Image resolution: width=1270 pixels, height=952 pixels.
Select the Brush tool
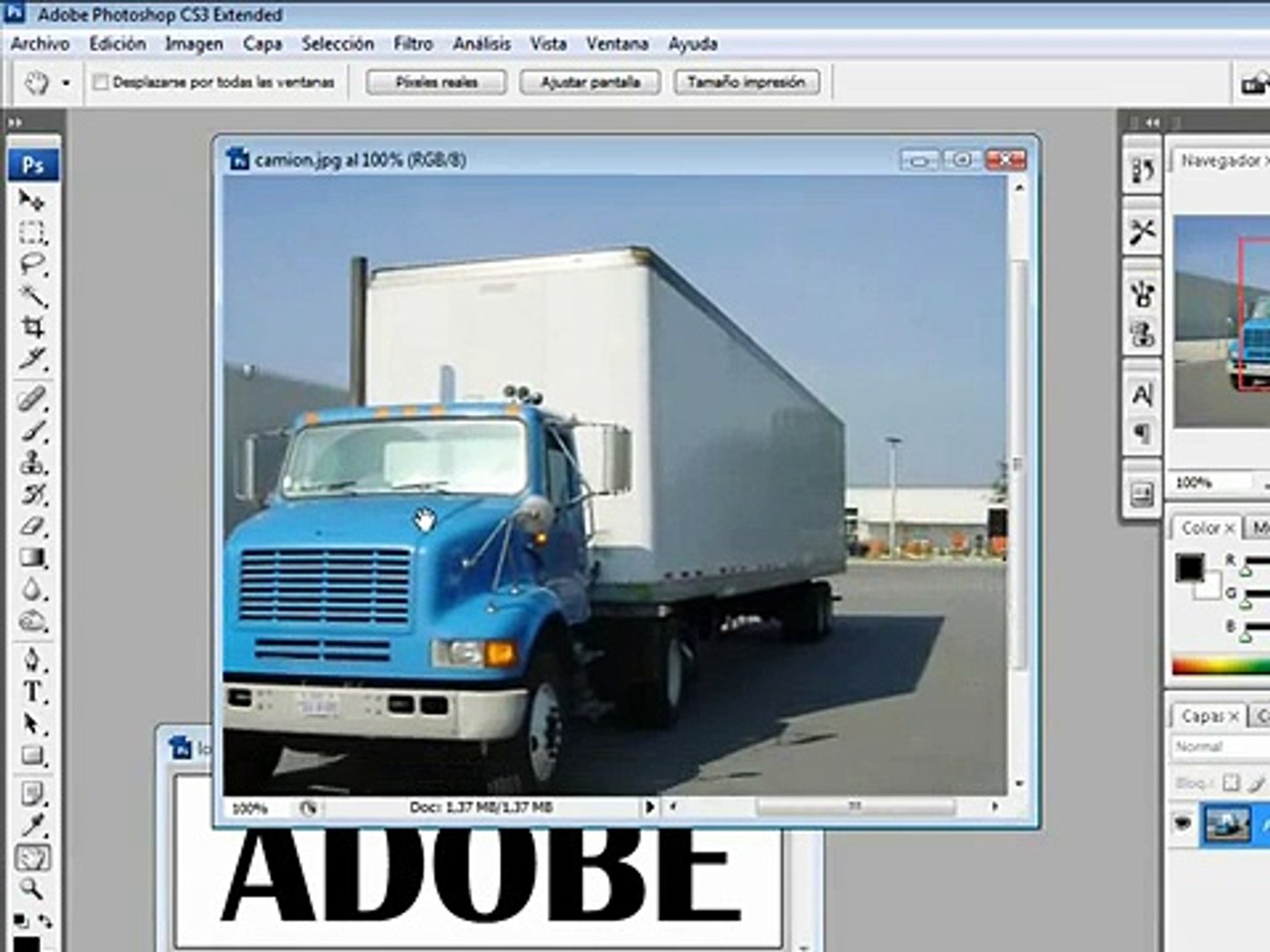click(32, 431)
